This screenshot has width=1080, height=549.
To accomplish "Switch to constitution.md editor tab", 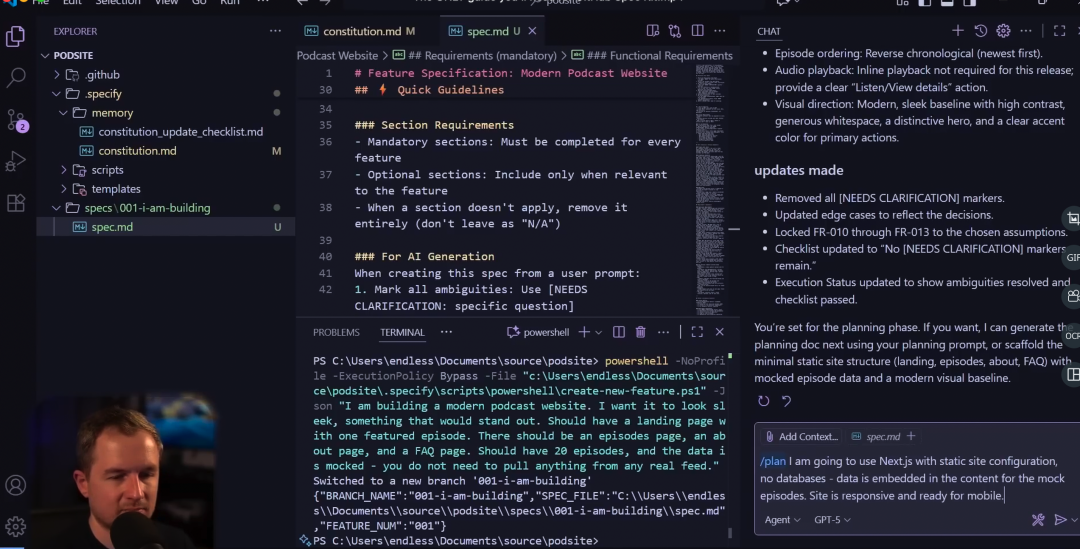I will coord(360,31).
